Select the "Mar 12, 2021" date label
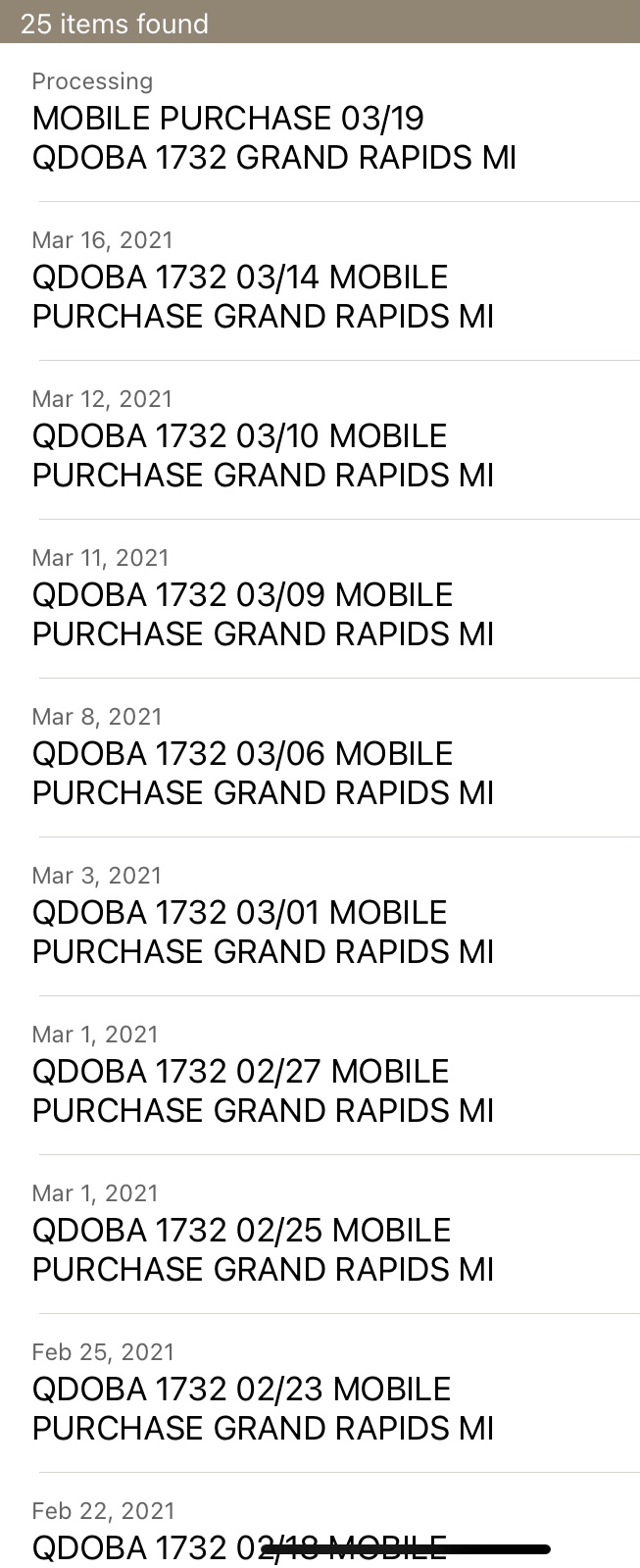The height and width of the screenshot is (1568, 640). point(102,399)
